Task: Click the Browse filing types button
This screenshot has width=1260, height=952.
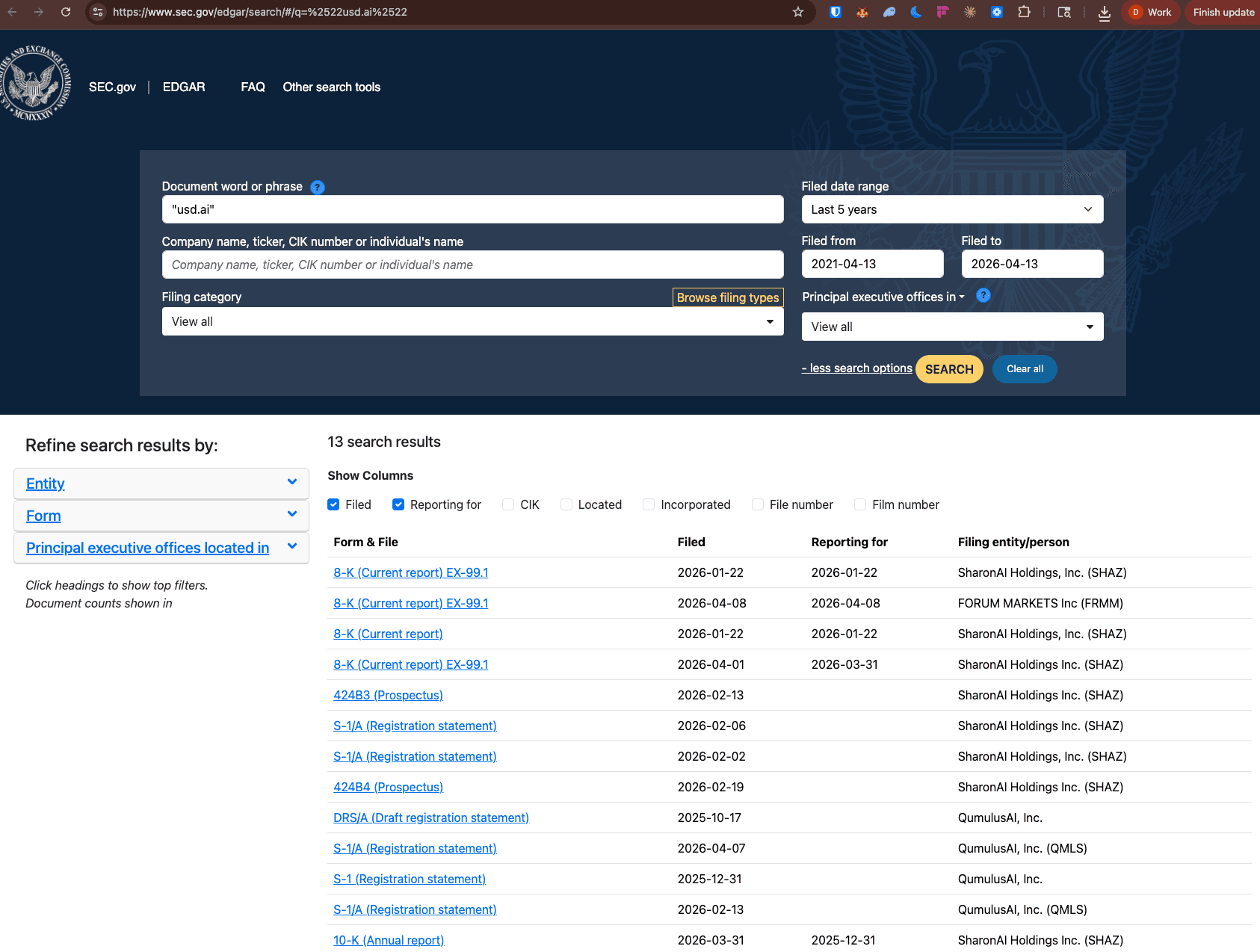Action: pyautogui.click(x=727, y=297)
